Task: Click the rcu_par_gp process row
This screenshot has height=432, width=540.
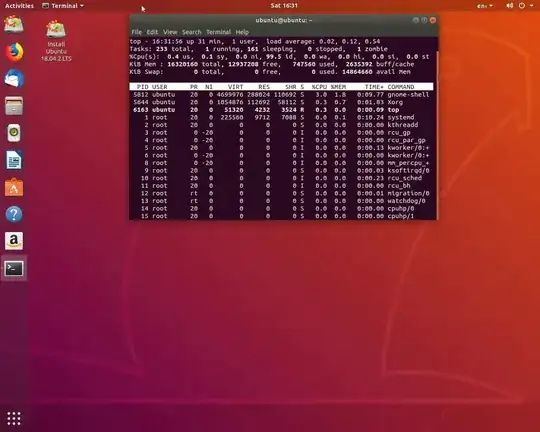Action: coord(281,140)
